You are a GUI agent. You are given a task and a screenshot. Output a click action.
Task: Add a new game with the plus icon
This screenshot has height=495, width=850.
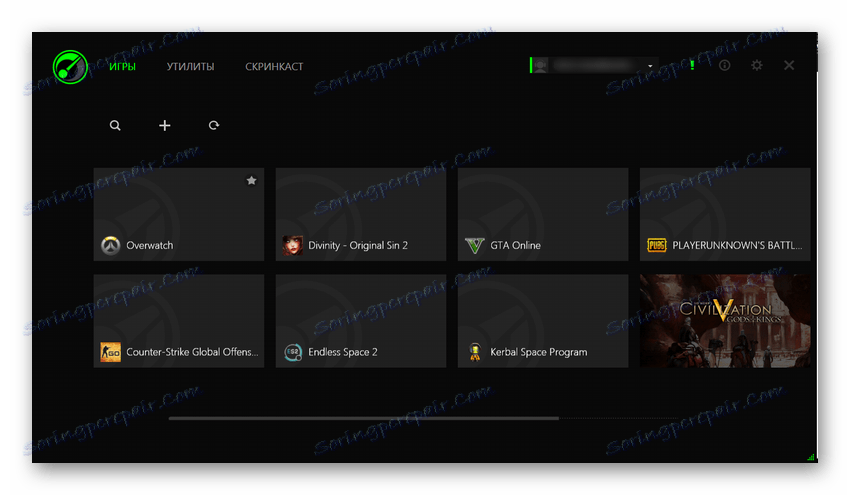pos(164,125)
